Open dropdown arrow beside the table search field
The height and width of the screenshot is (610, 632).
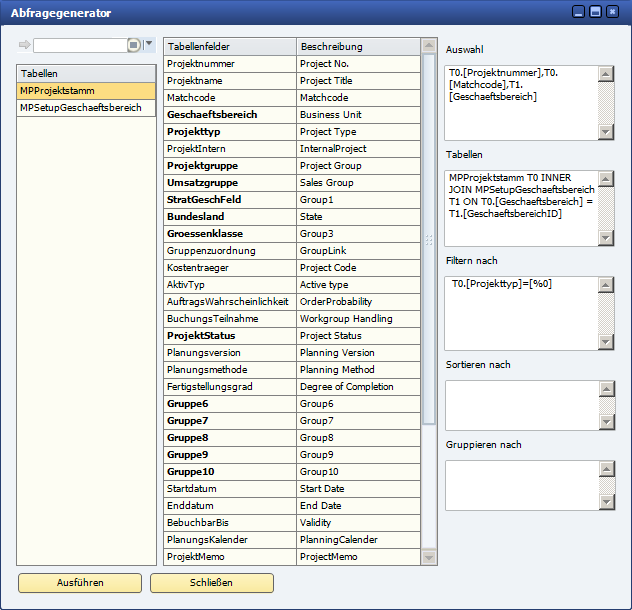pos(150,44)
